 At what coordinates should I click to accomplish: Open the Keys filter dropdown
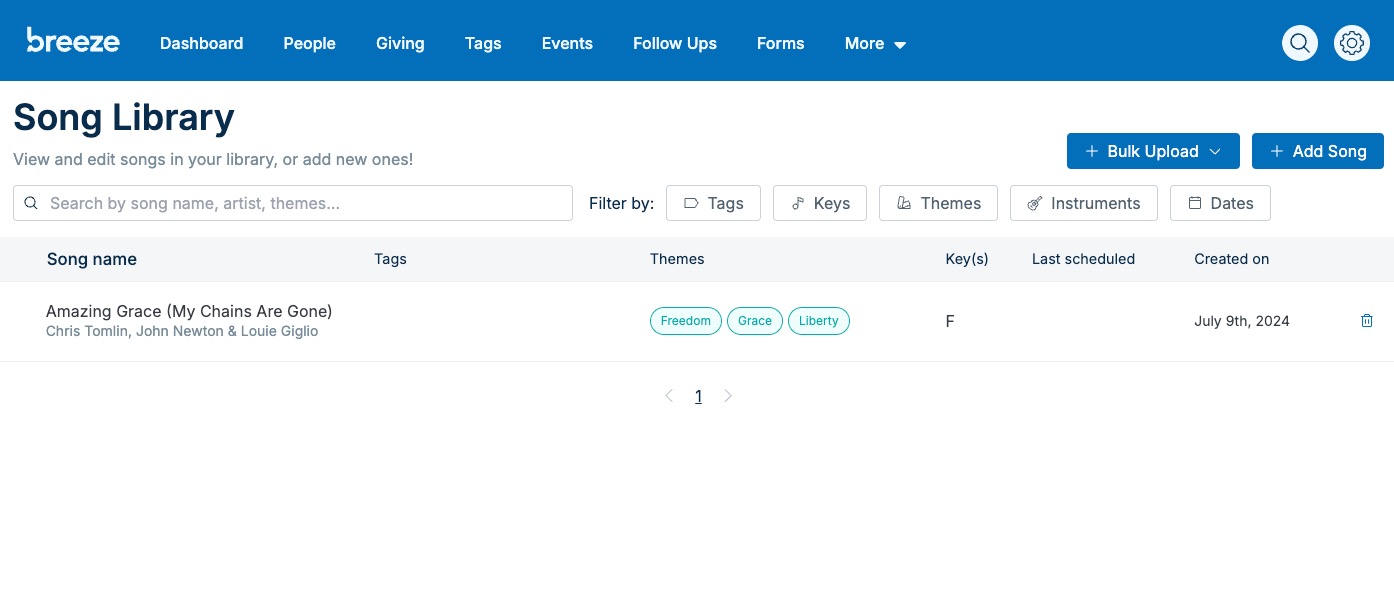click(x=820, y=203)
